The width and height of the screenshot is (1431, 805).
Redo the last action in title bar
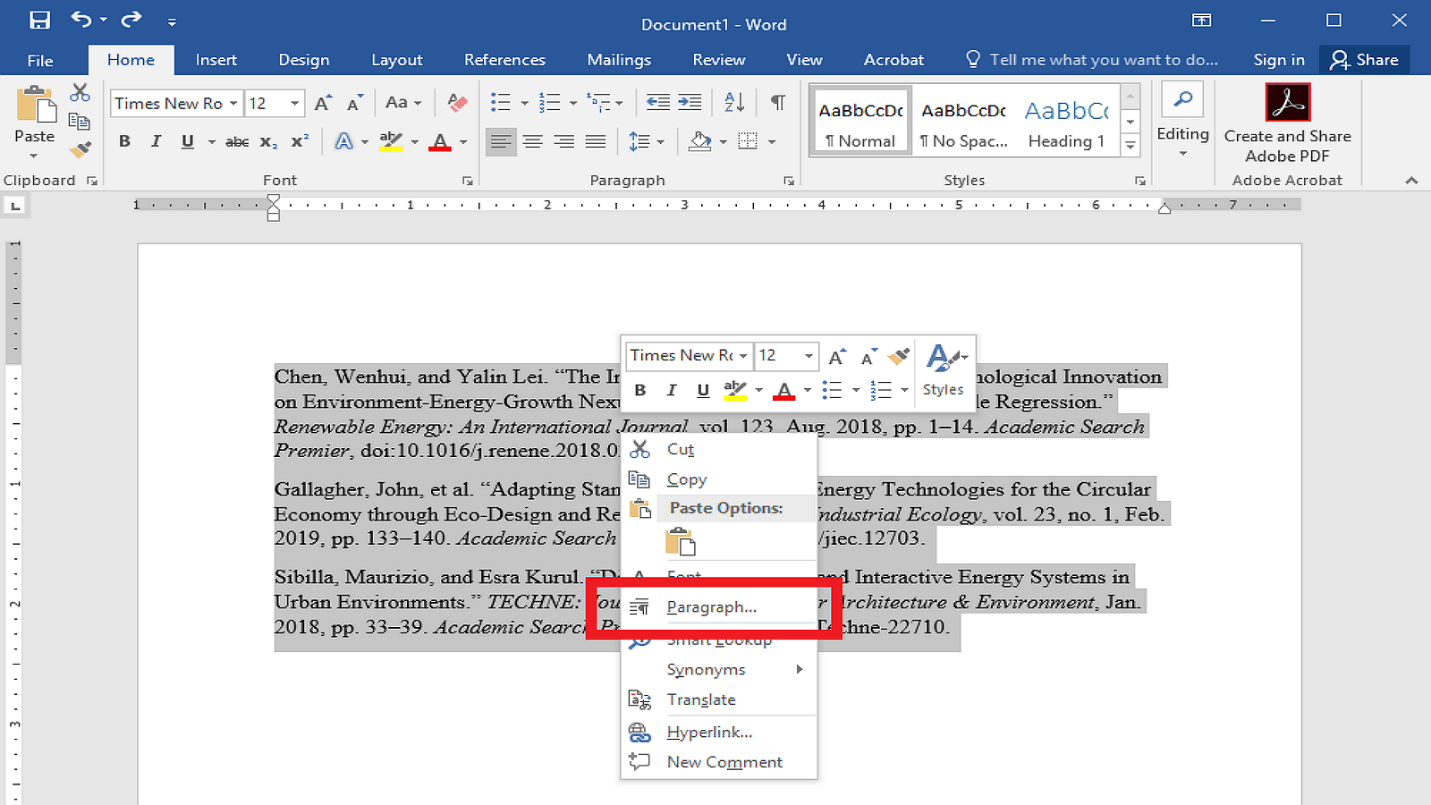[131, 20]
